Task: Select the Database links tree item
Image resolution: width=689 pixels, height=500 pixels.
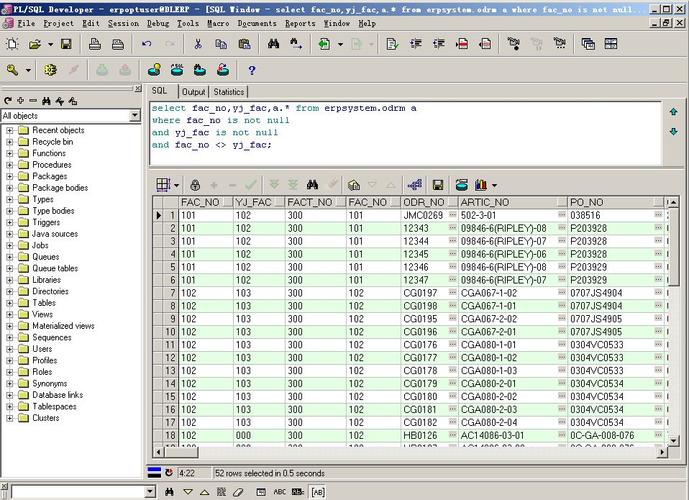Action: (x=58, y=395)
